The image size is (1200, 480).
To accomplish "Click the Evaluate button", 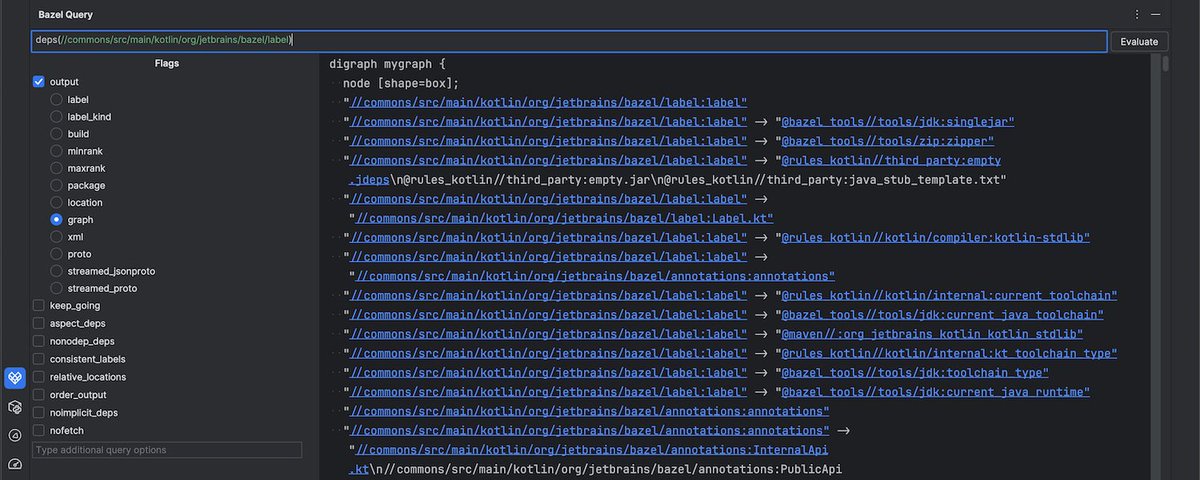I will [1139, 41].
